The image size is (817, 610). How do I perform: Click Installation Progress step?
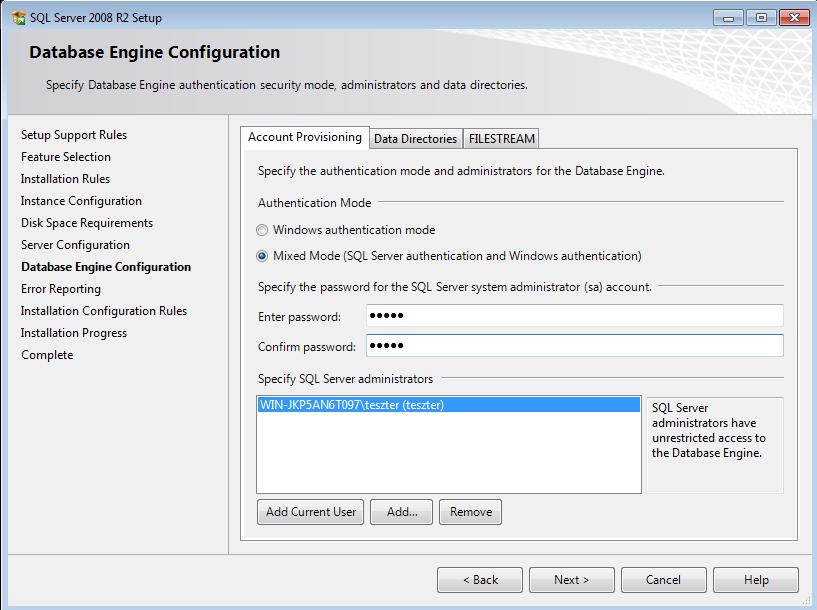coord(74,333)
